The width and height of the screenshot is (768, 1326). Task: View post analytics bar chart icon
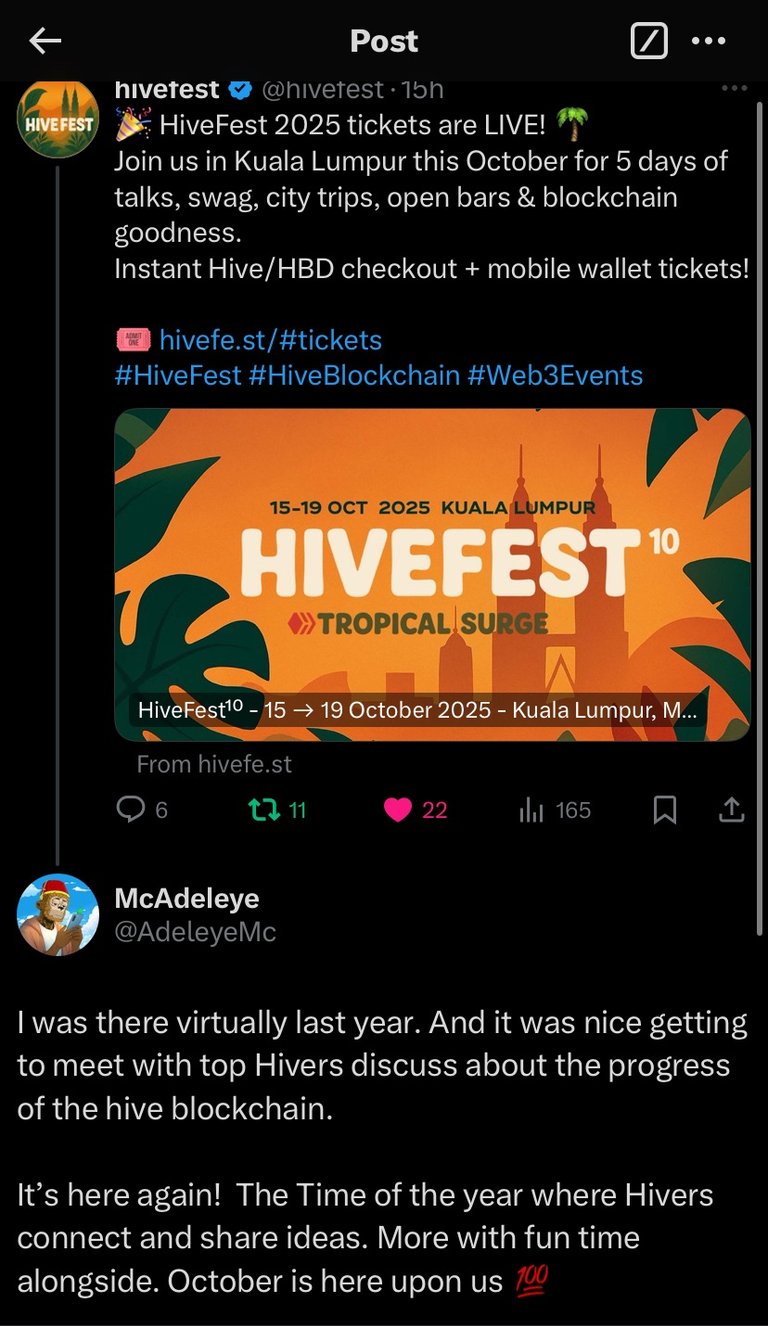click(530, 810)
